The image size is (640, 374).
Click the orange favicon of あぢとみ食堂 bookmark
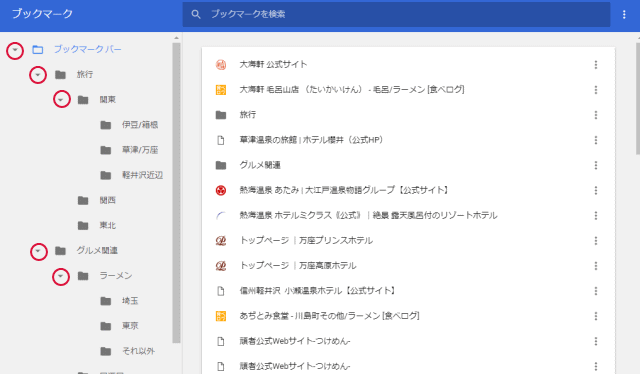click(x=221, y=316)
